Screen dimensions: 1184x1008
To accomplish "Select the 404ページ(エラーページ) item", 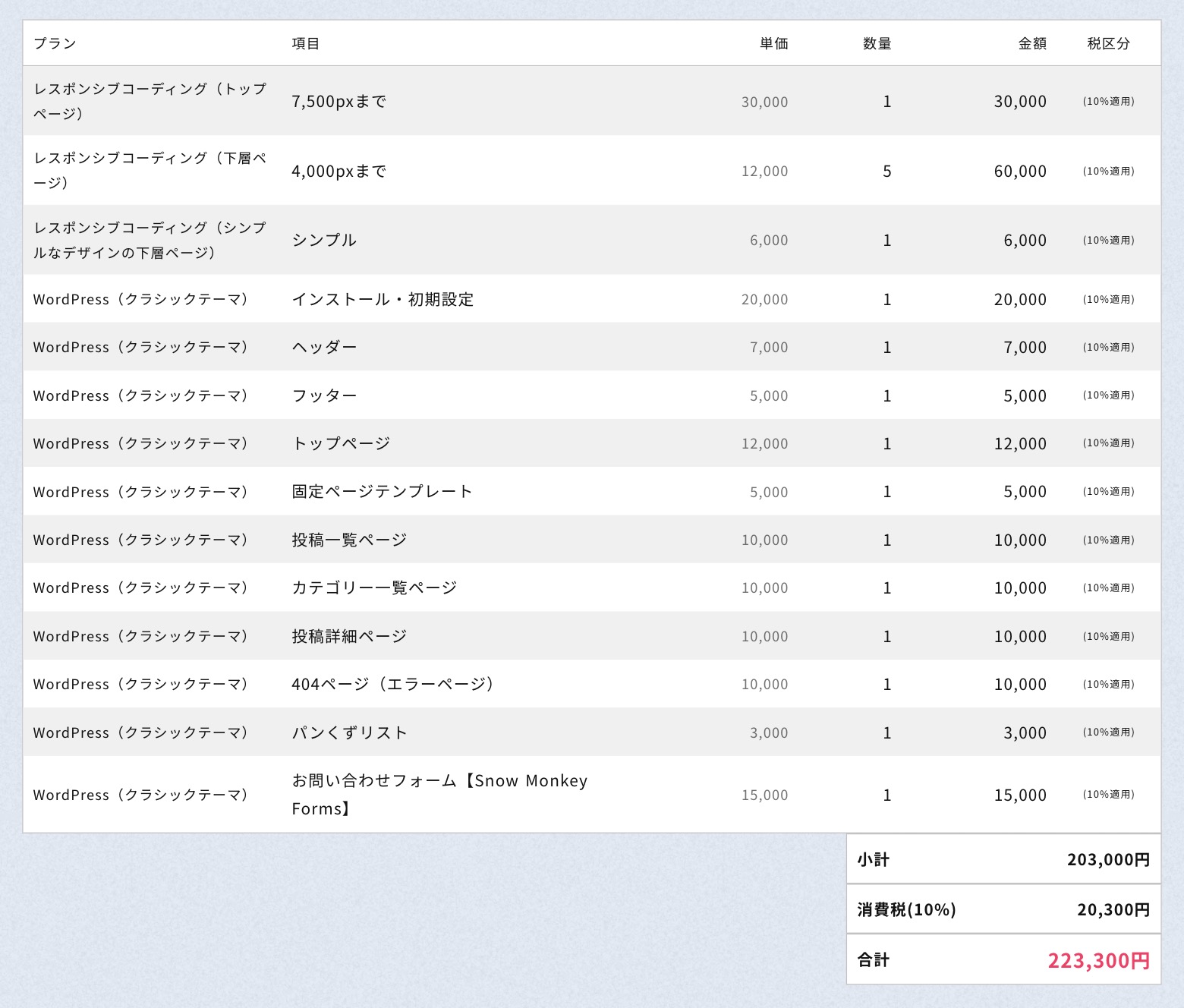I will pos(393,684).
